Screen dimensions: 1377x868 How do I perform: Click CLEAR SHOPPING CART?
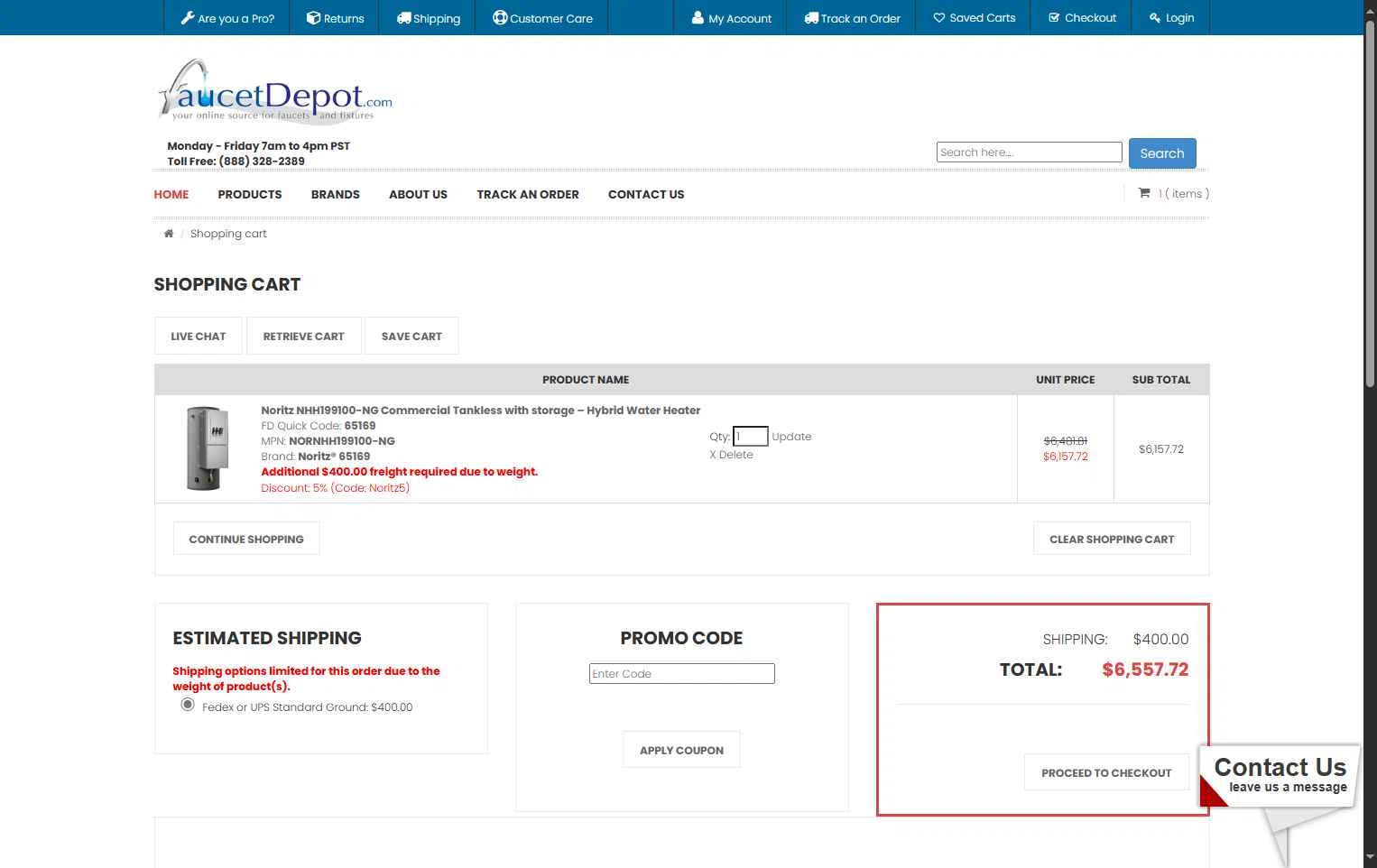coord(1112,539)
